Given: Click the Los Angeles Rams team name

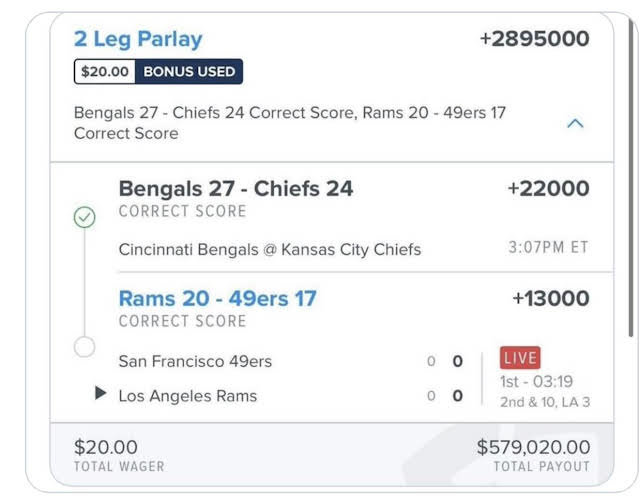Looking at the screenshot, I should point(188,396).
